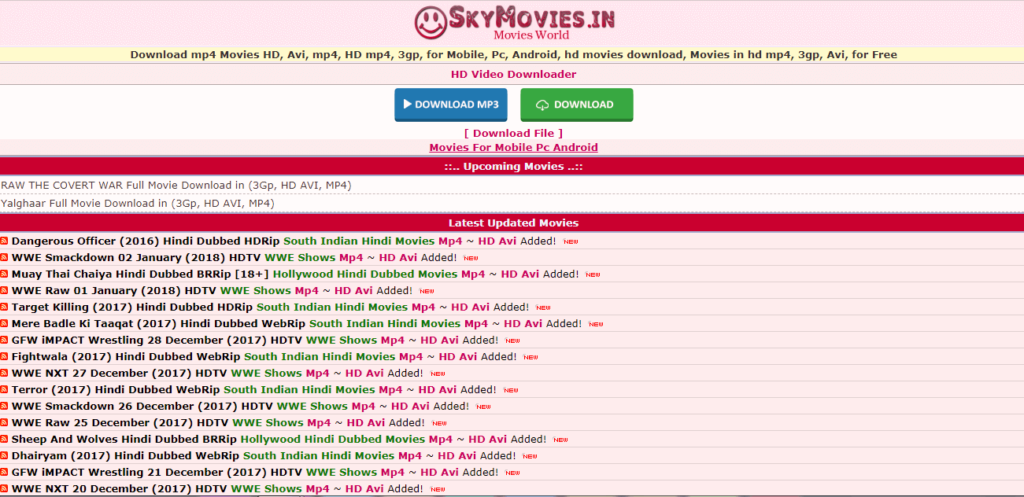Click South Indian Hindi Movies on Dangerous Officer row
1024x497 pixels.
[359, 241]
